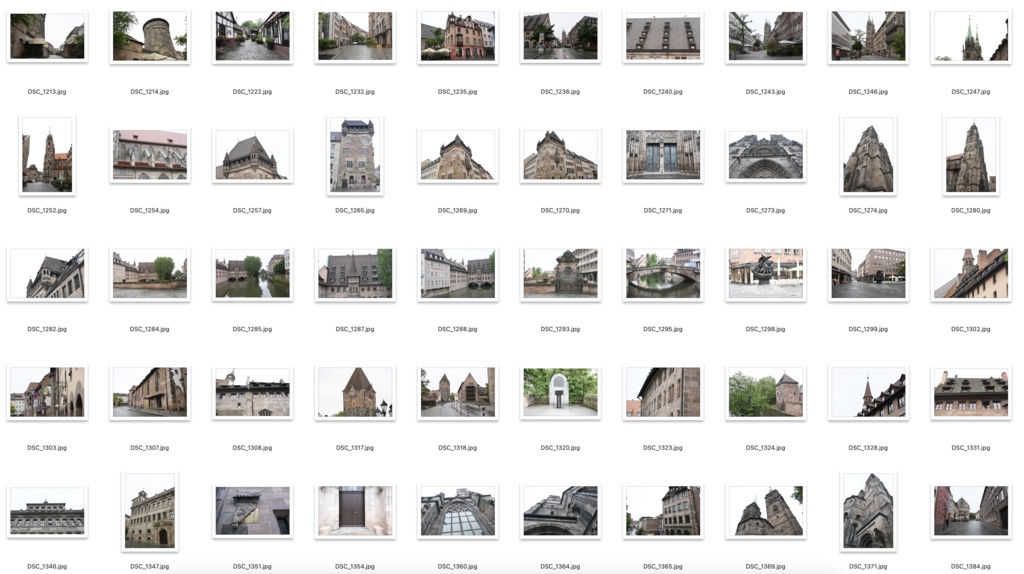Click the file name label DSC_1384.jpg

pos(970,567)
